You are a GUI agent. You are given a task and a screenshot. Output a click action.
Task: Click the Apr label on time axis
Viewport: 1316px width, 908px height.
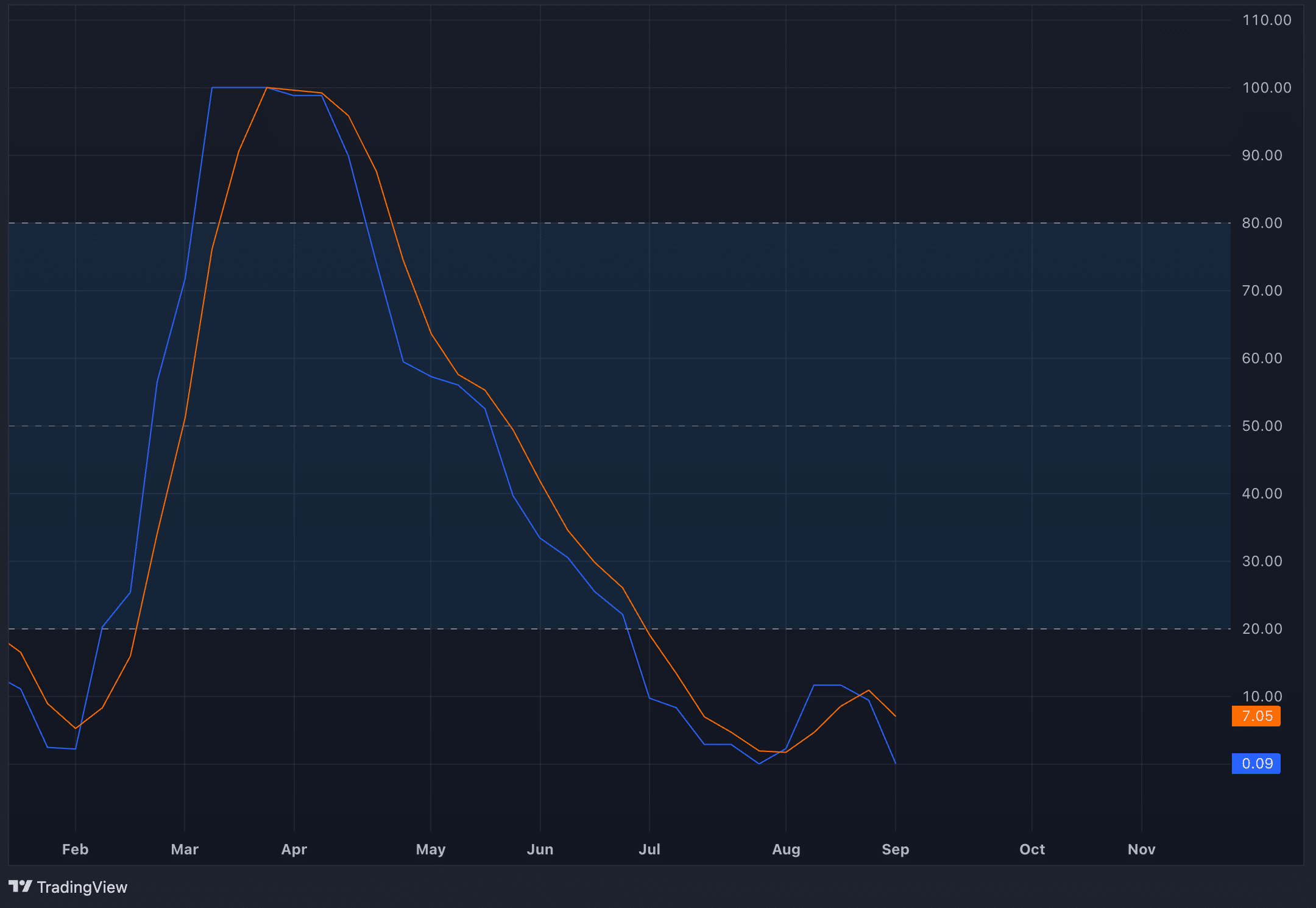294,849
